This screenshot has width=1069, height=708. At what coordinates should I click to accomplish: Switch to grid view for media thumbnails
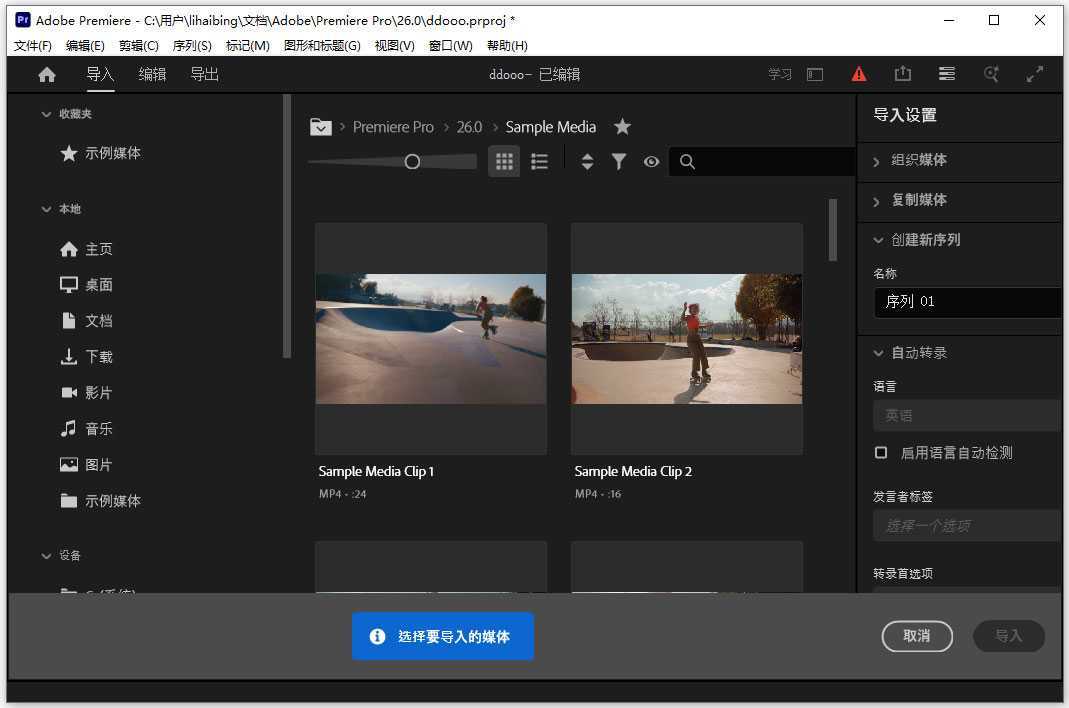pos(504,161)
